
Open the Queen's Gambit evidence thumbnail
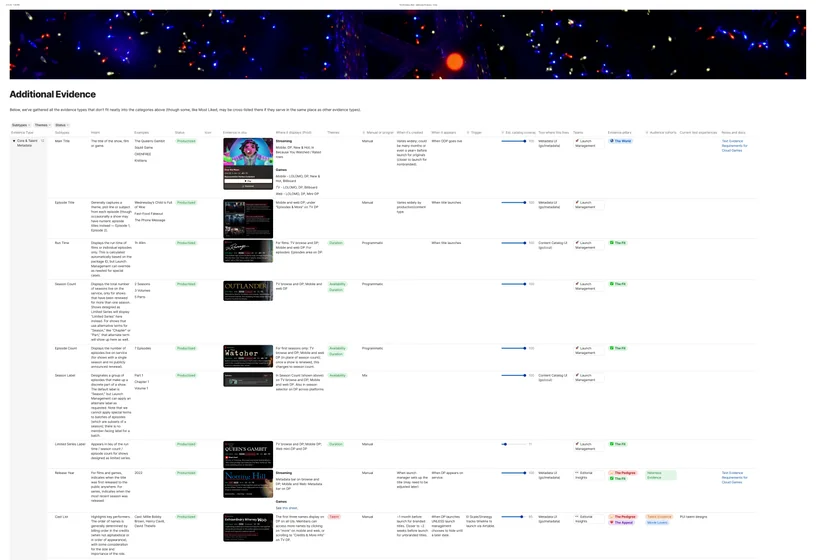tap(248, 454)
